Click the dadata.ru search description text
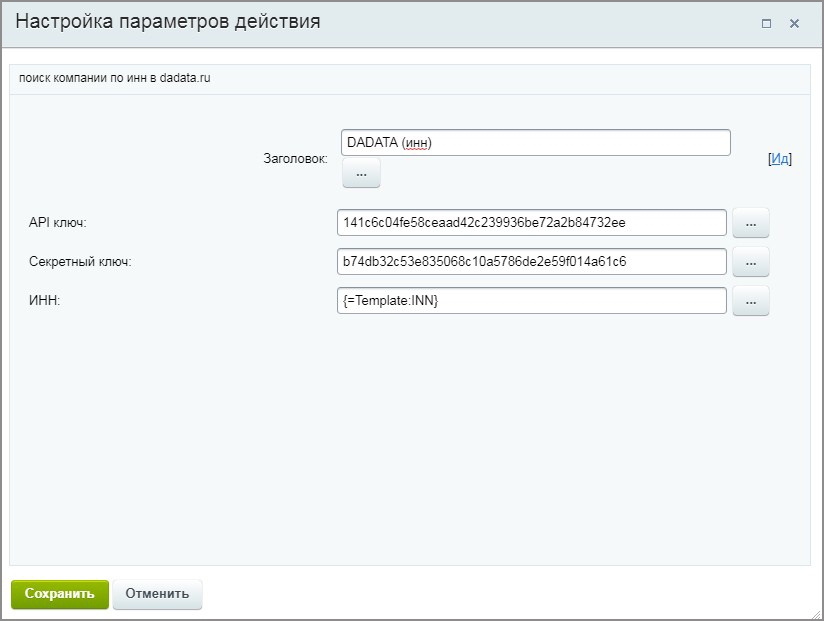 tap(115, 78)
